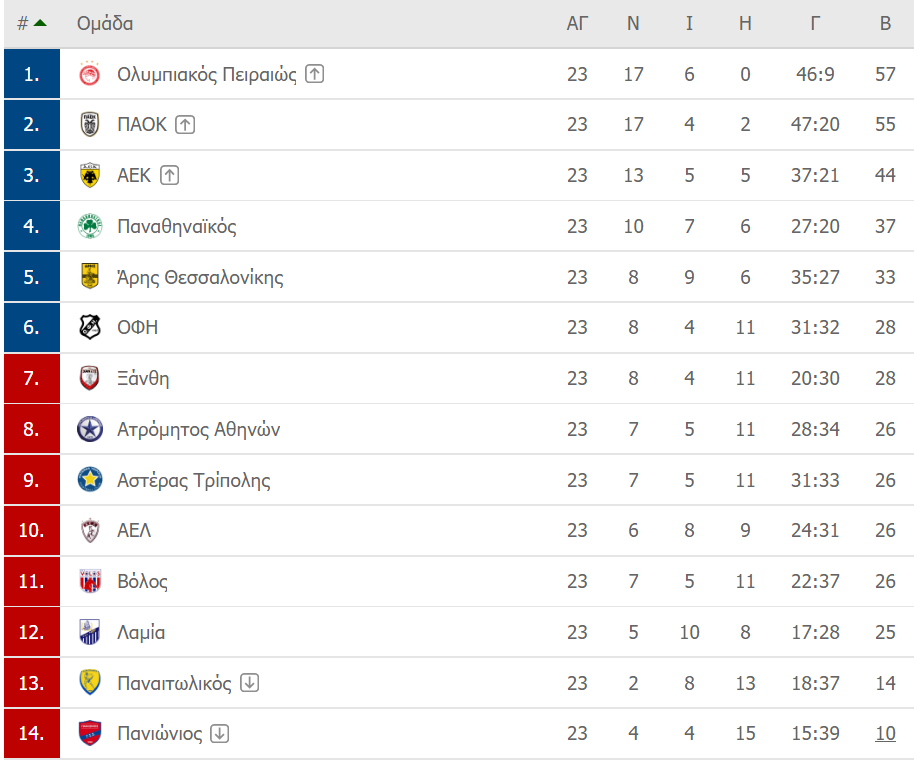Click the red position 7 rank cell

pos(32,378)
